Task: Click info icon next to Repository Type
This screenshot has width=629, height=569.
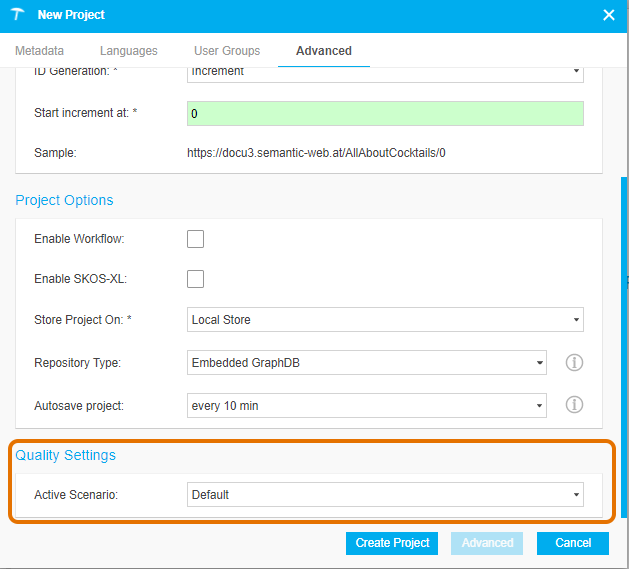Action: coord(574,363)
